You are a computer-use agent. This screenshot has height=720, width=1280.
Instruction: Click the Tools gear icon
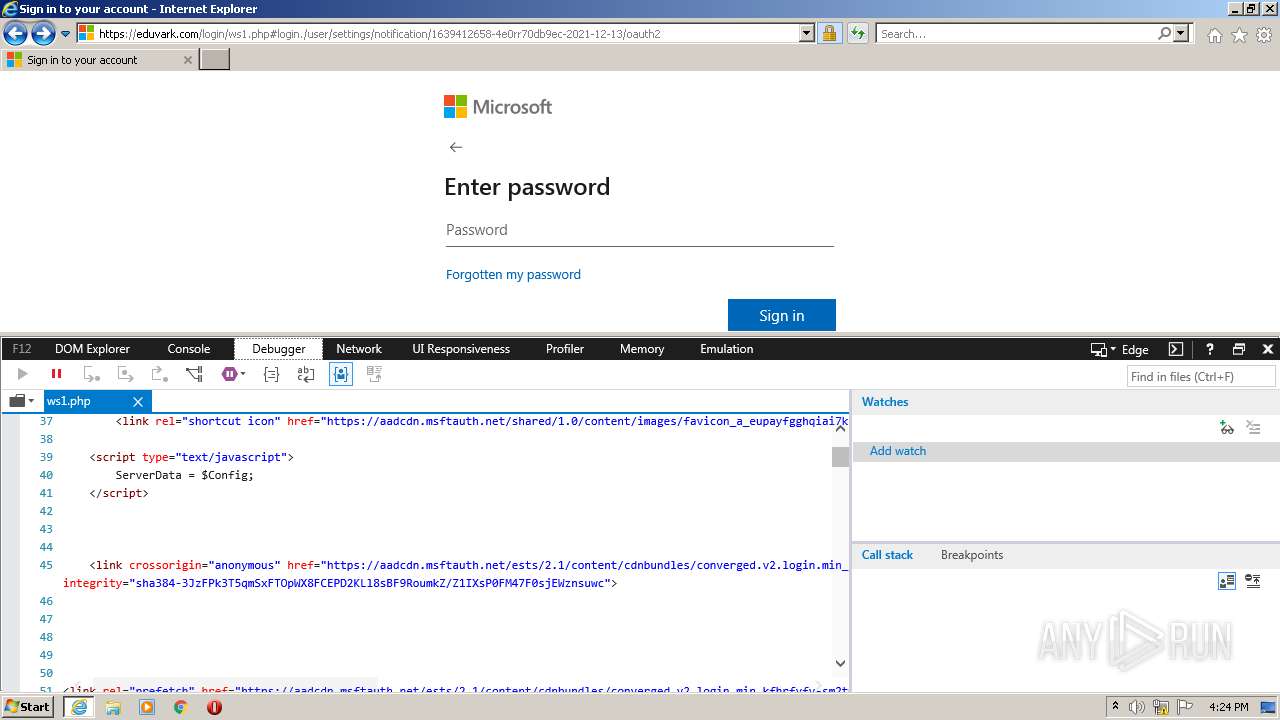pyautogui.click(x=1264, y=35)
